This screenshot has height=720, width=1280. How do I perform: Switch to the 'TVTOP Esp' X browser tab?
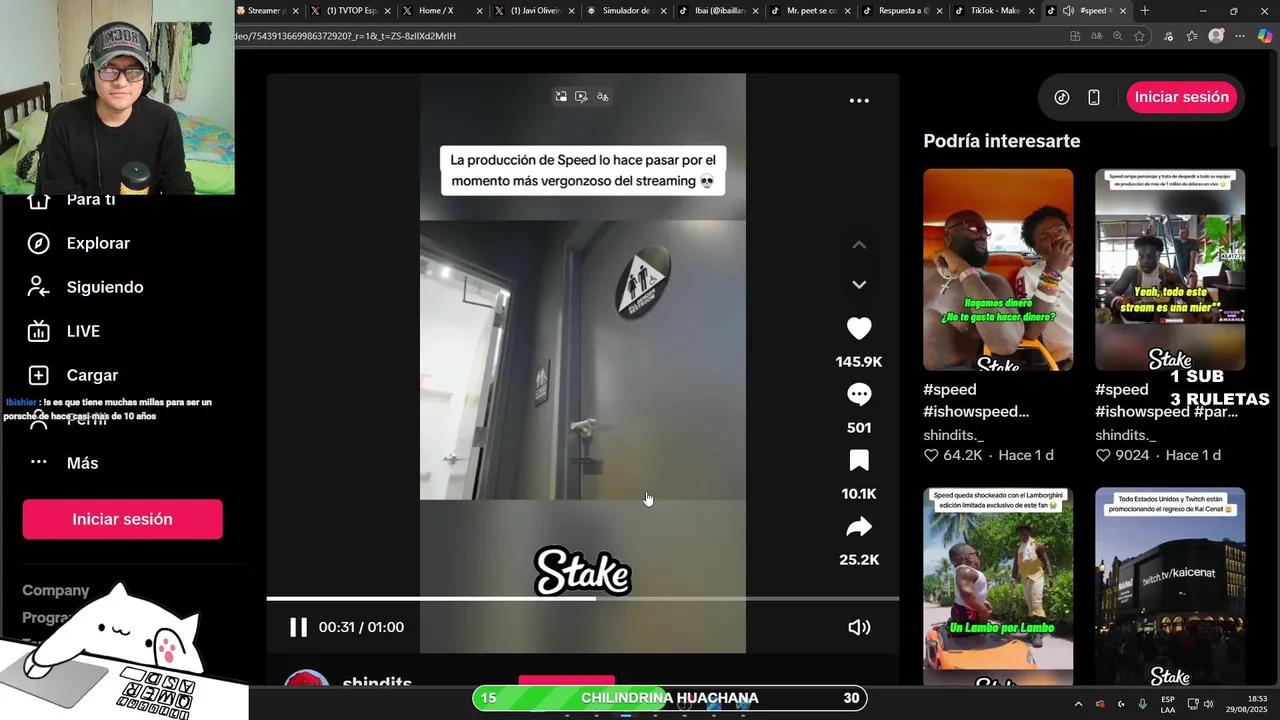(x=352, y=11)
